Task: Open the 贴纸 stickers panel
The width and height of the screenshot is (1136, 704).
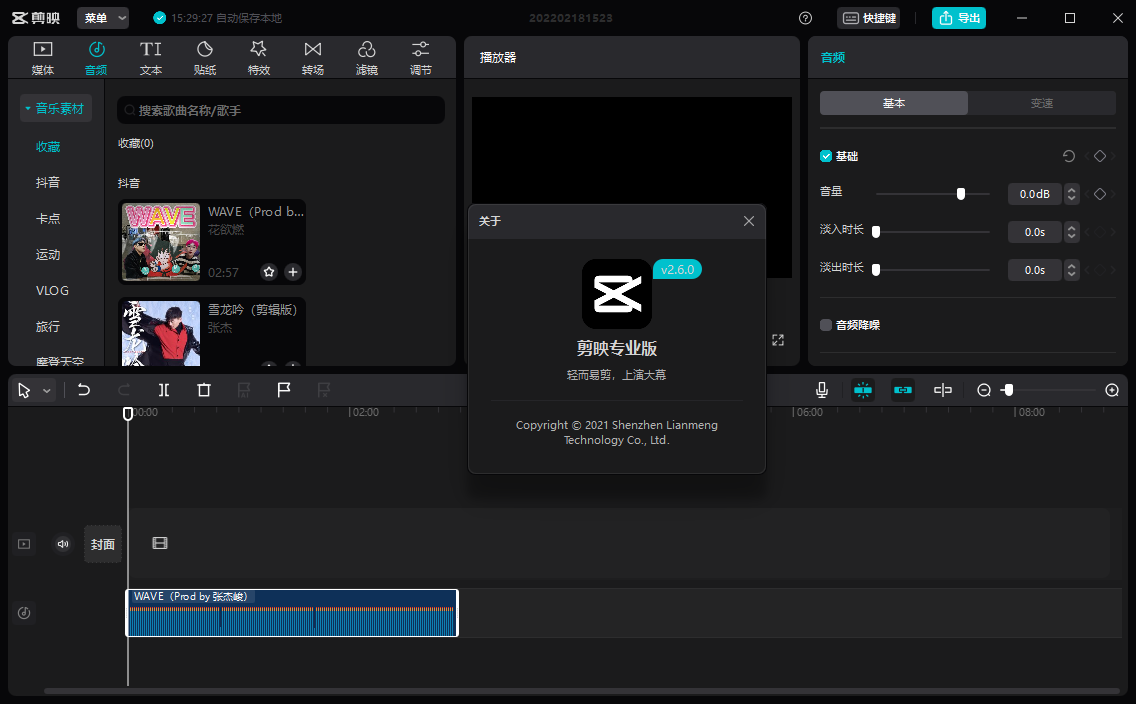Action: pyautogui.click(x=205, y=58)
